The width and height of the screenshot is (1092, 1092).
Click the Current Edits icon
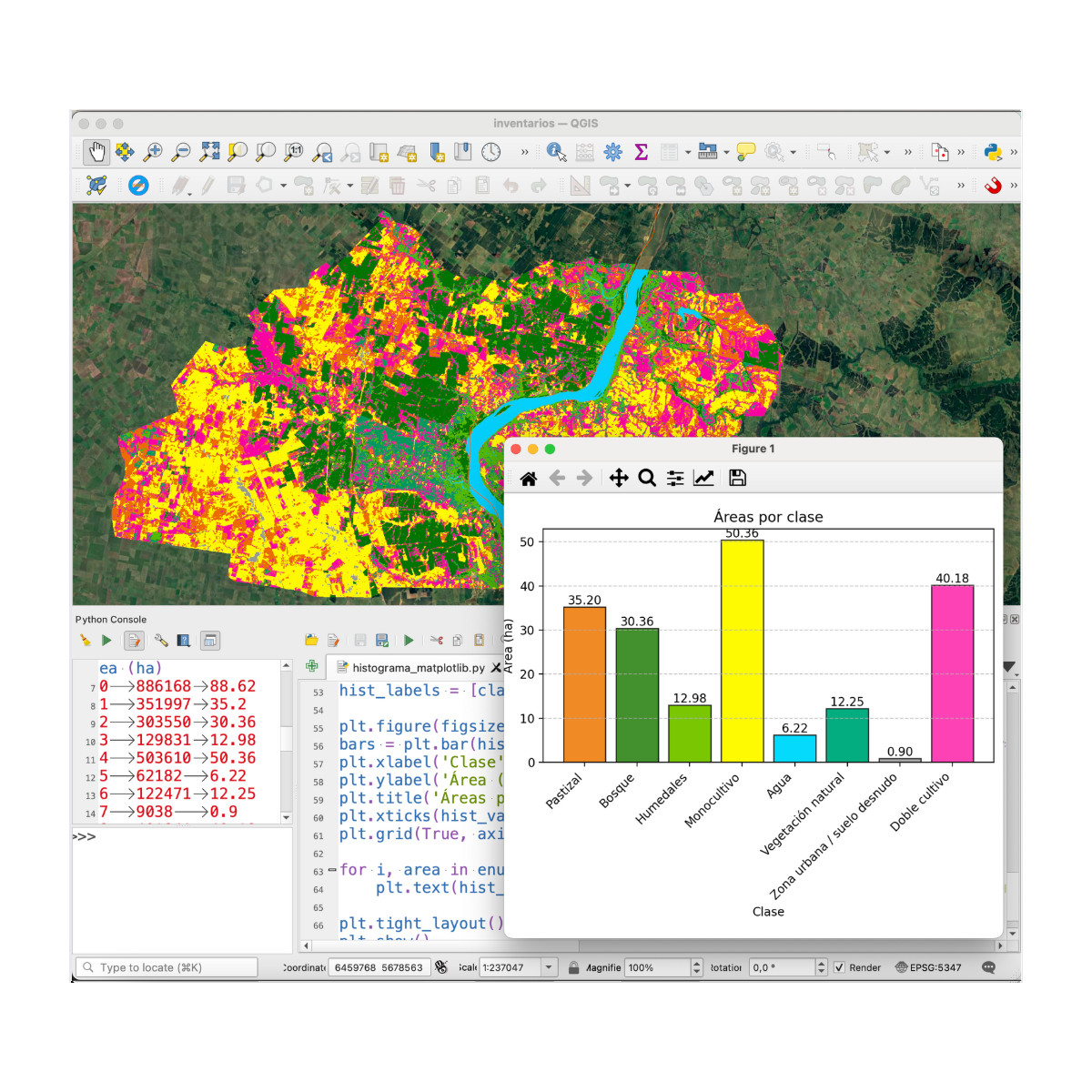pos(181,186)
